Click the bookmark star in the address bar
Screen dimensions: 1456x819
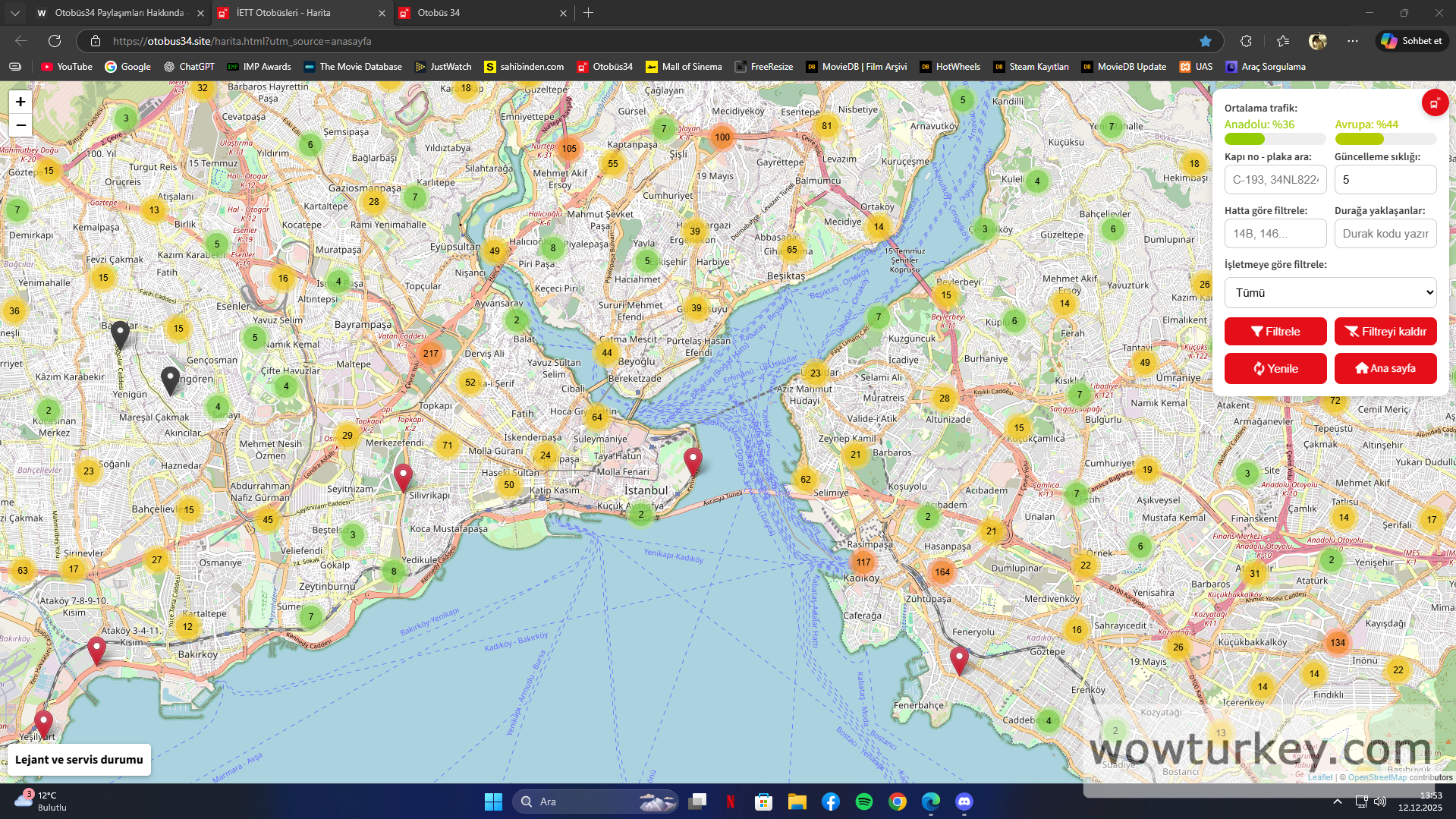1206,41
